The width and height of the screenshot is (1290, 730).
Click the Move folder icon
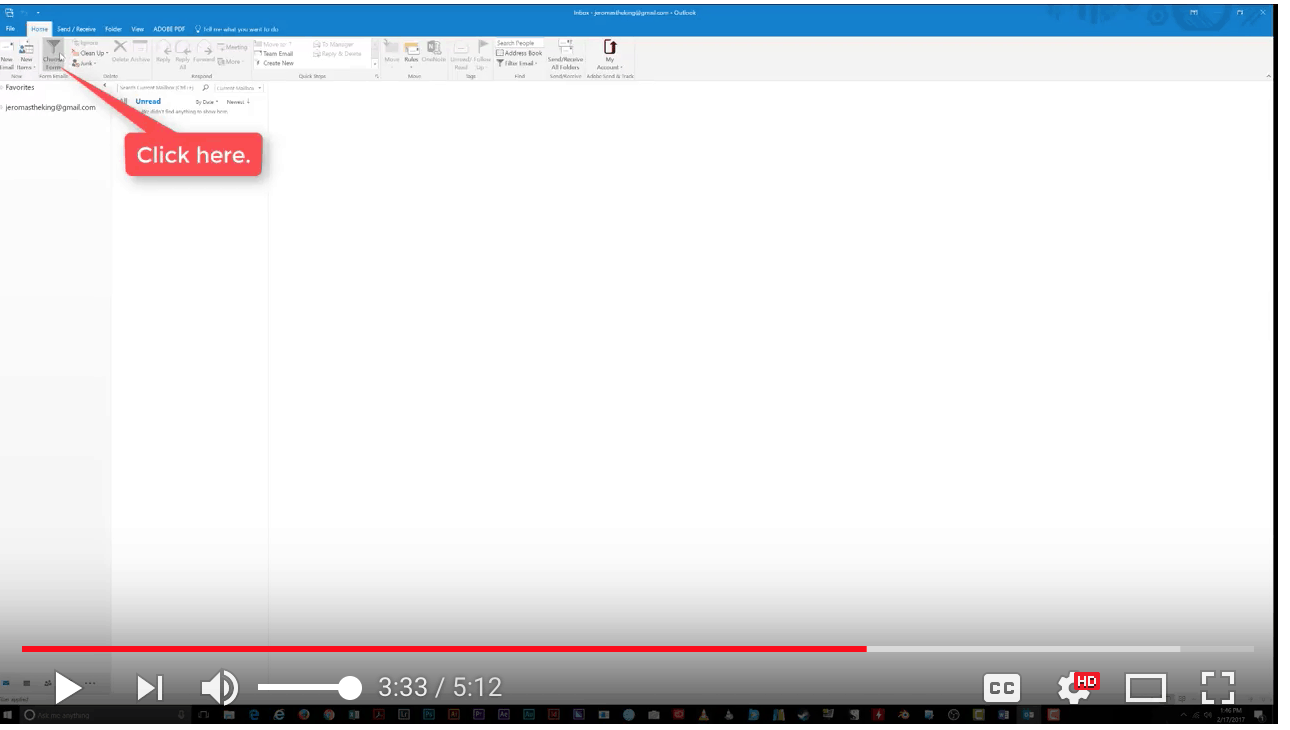(392, 53)
